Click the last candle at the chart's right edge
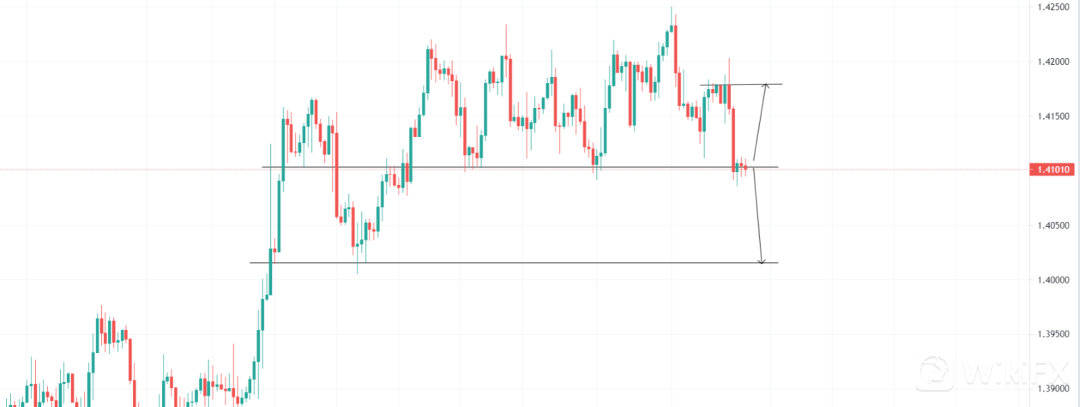The width and height of the screenshot is (1080, 407). 745,167
